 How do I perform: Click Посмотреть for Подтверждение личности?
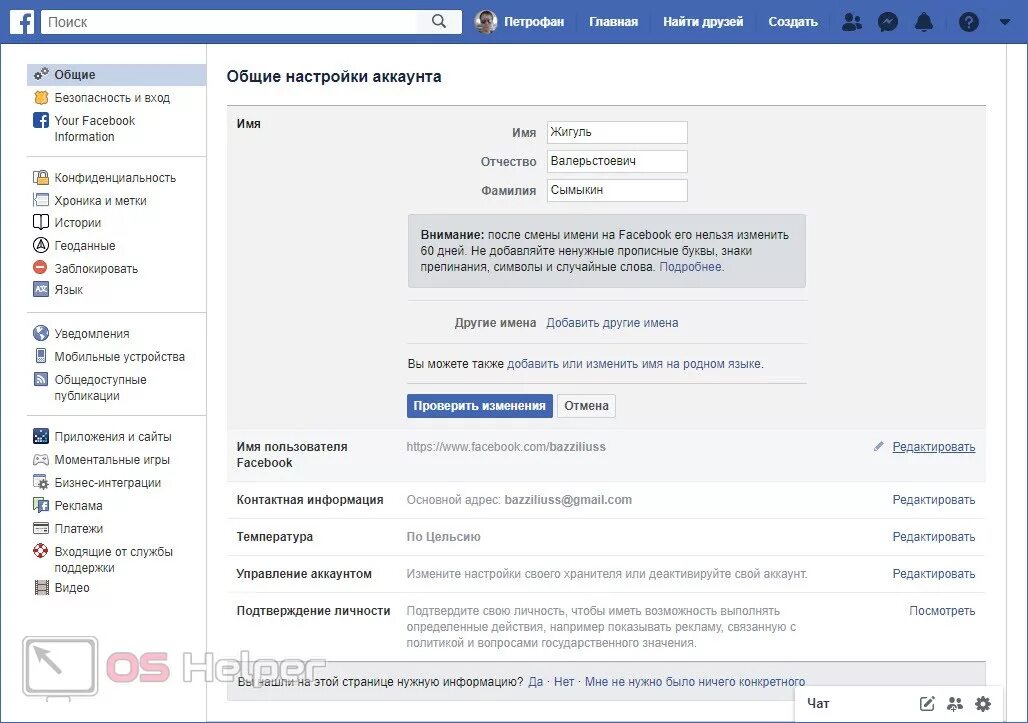(x=942, y=611)
